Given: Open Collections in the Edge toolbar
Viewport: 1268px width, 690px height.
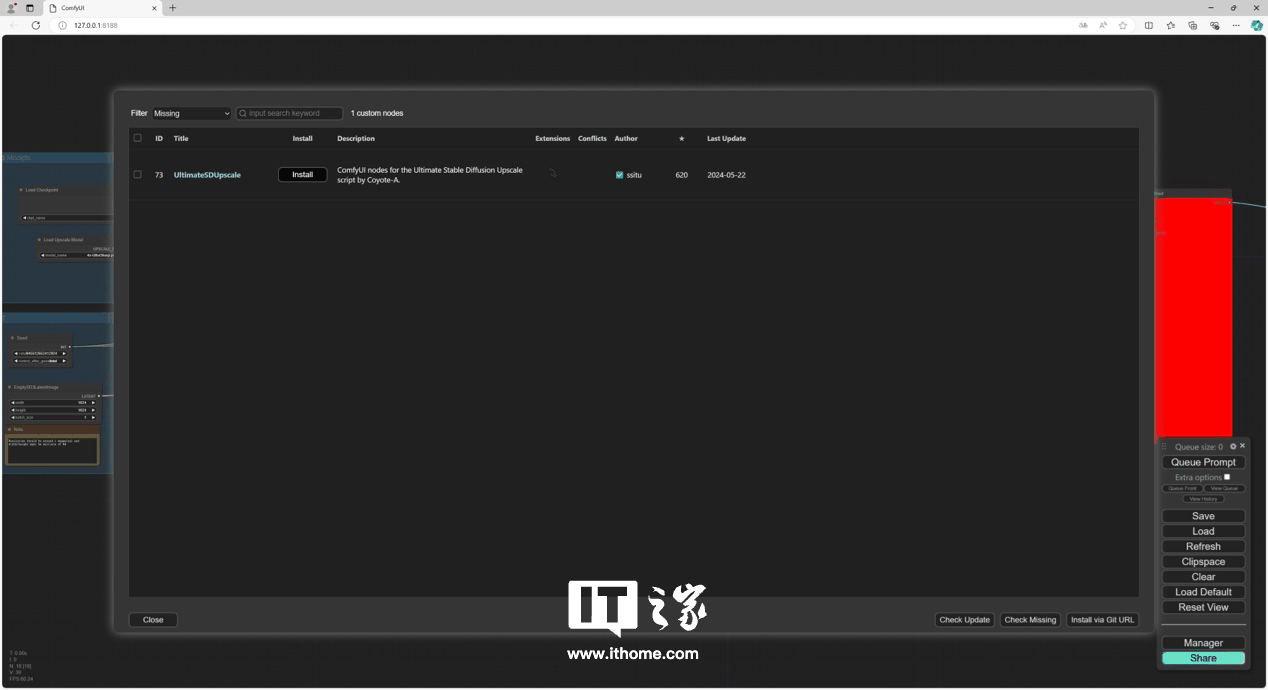Looking at the screenshot, I should point(1170,25).
